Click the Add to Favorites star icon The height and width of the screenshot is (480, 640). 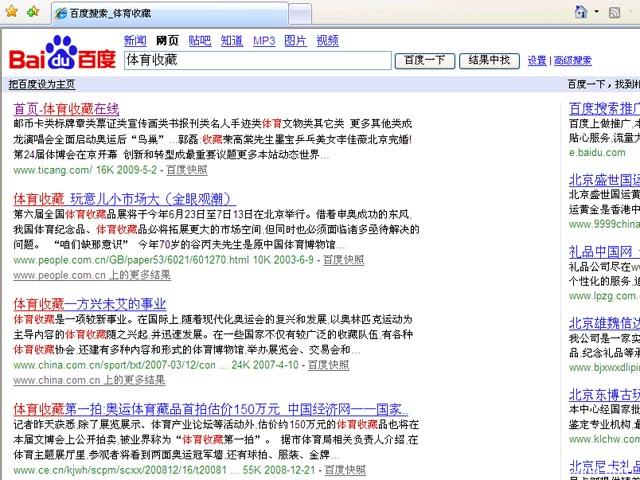[x=33, y=11]
